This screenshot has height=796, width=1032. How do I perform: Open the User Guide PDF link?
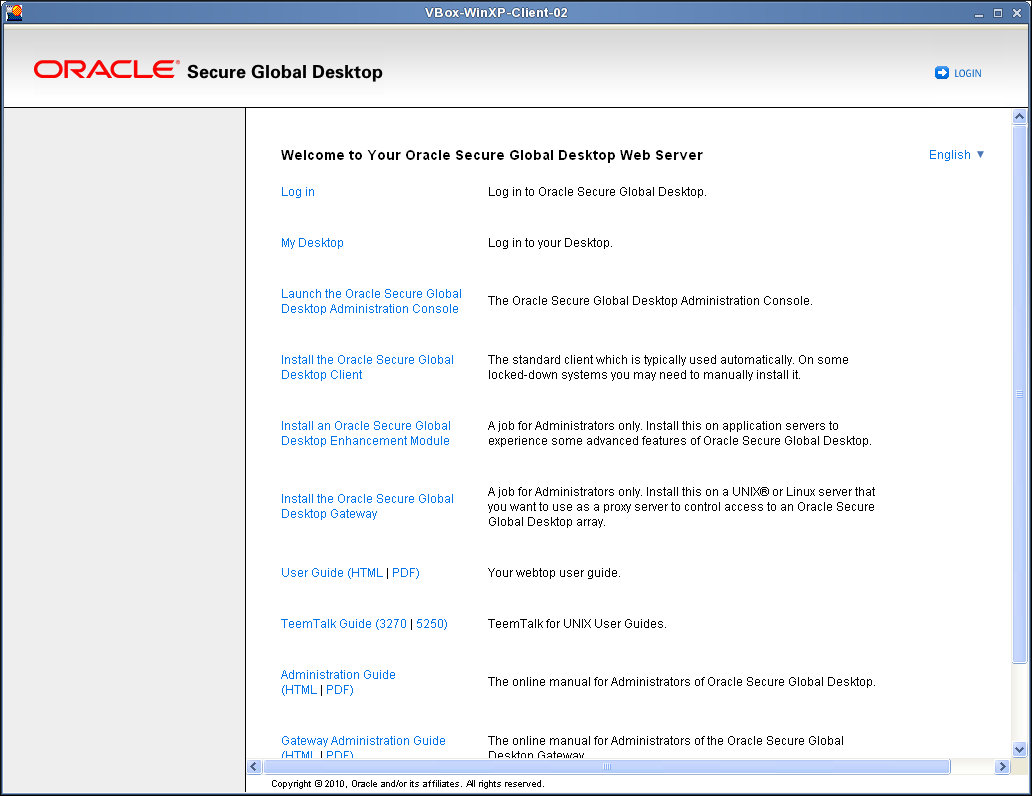403,573
